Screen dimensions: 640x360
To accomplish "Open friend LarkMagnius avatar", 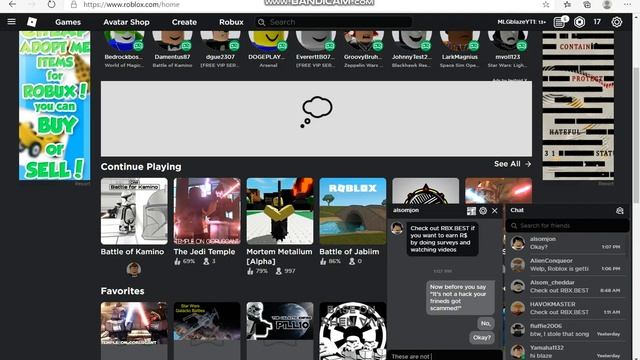I will tap(460, 41).
